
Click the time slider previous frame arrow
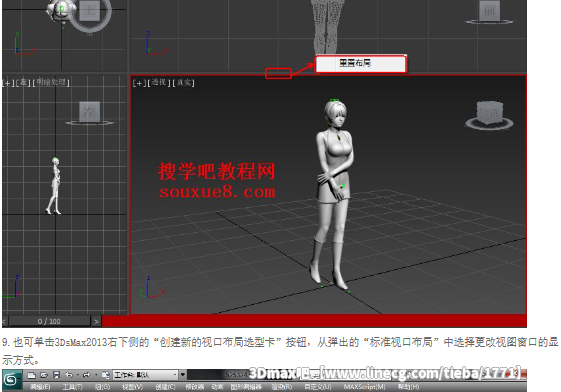(x=5, y=321)
